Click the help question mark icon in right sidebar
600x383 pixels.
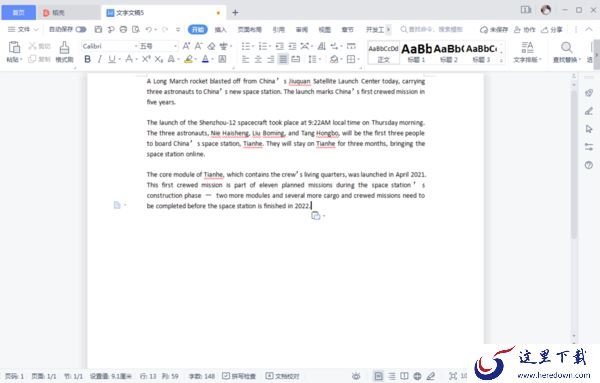point(589,165)
